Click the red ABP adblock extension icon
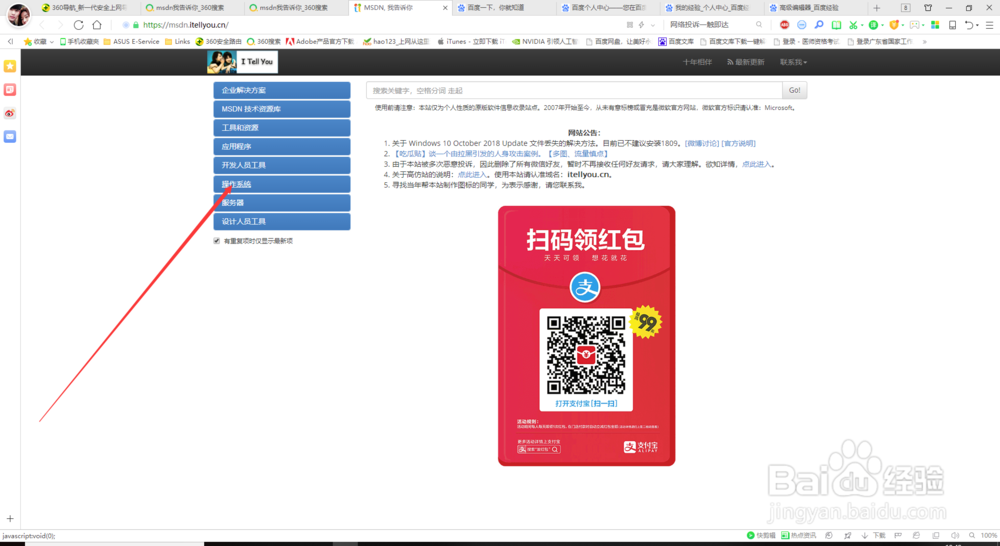 [x=784, y=25]
